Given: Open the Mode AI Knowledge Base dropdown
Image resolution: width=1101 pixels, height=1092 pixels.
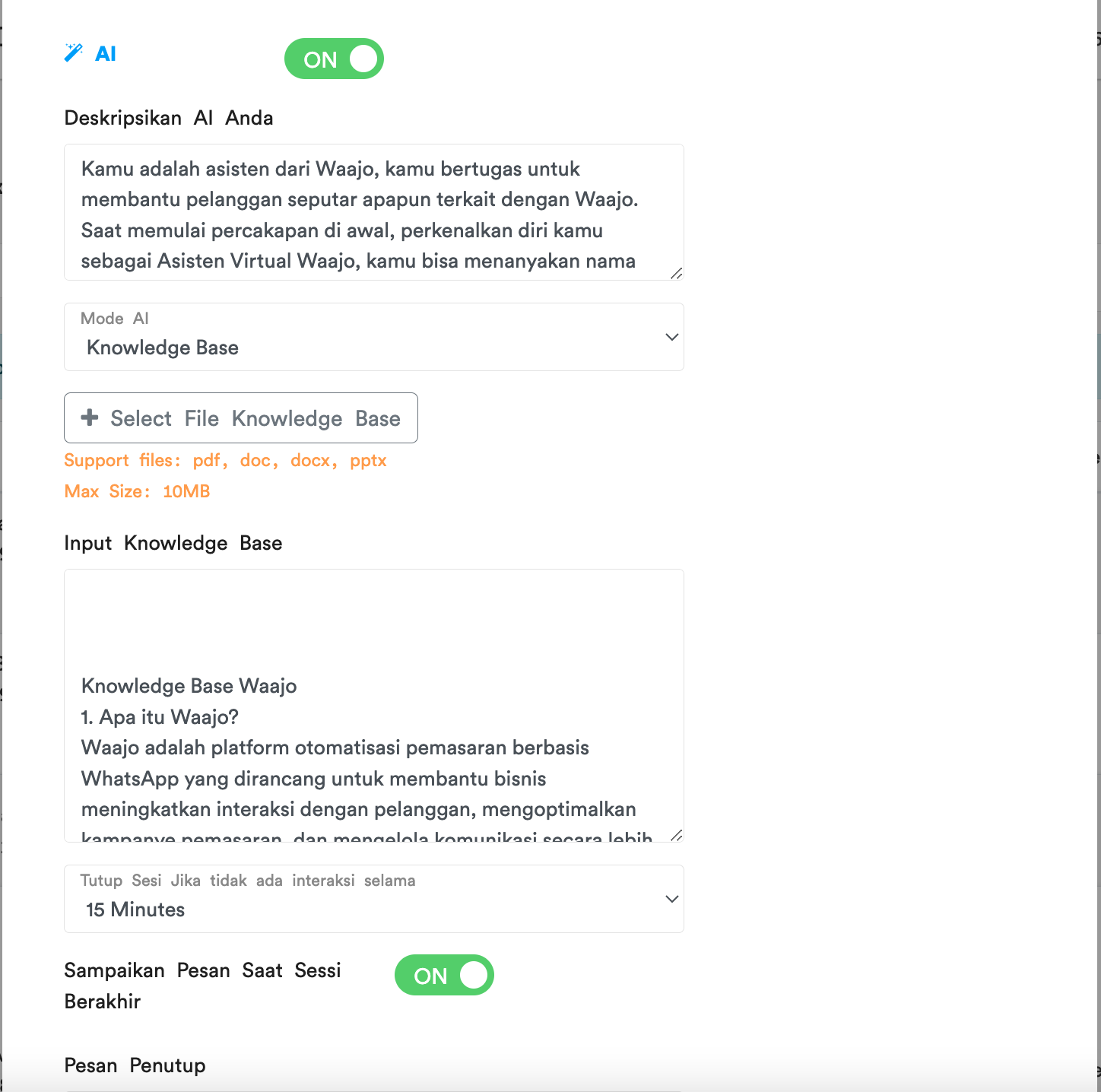Looking at the screenshot, I should click(374, 337).
